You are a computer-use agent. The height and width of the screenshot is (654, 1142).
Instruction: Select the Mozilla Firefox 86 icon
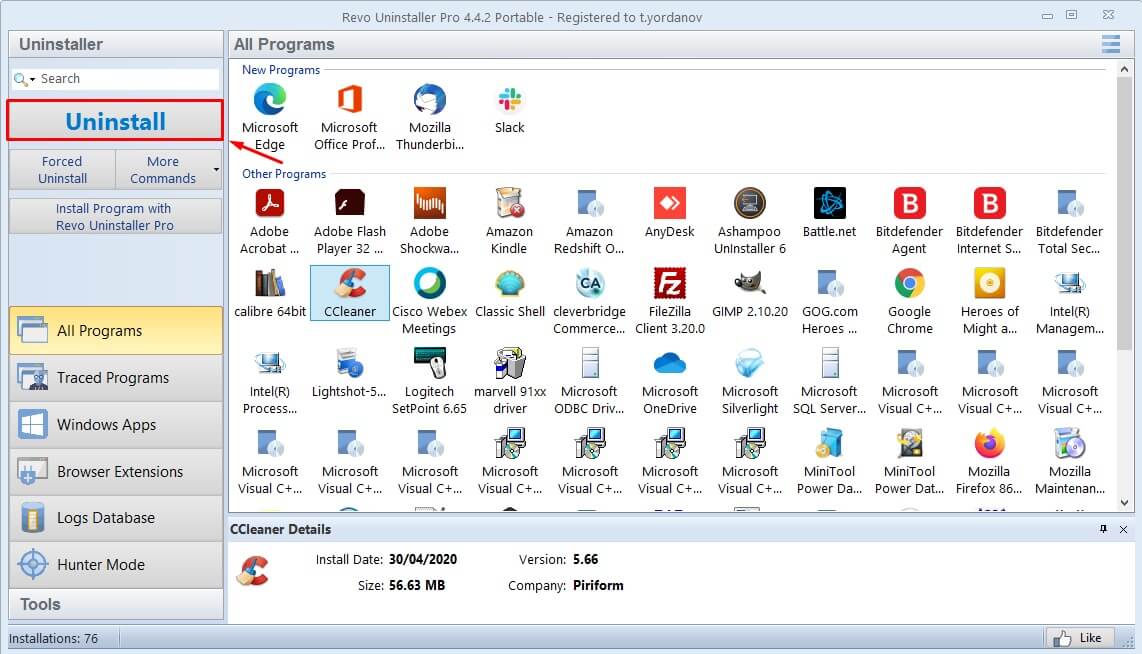[x=990, y=444]
